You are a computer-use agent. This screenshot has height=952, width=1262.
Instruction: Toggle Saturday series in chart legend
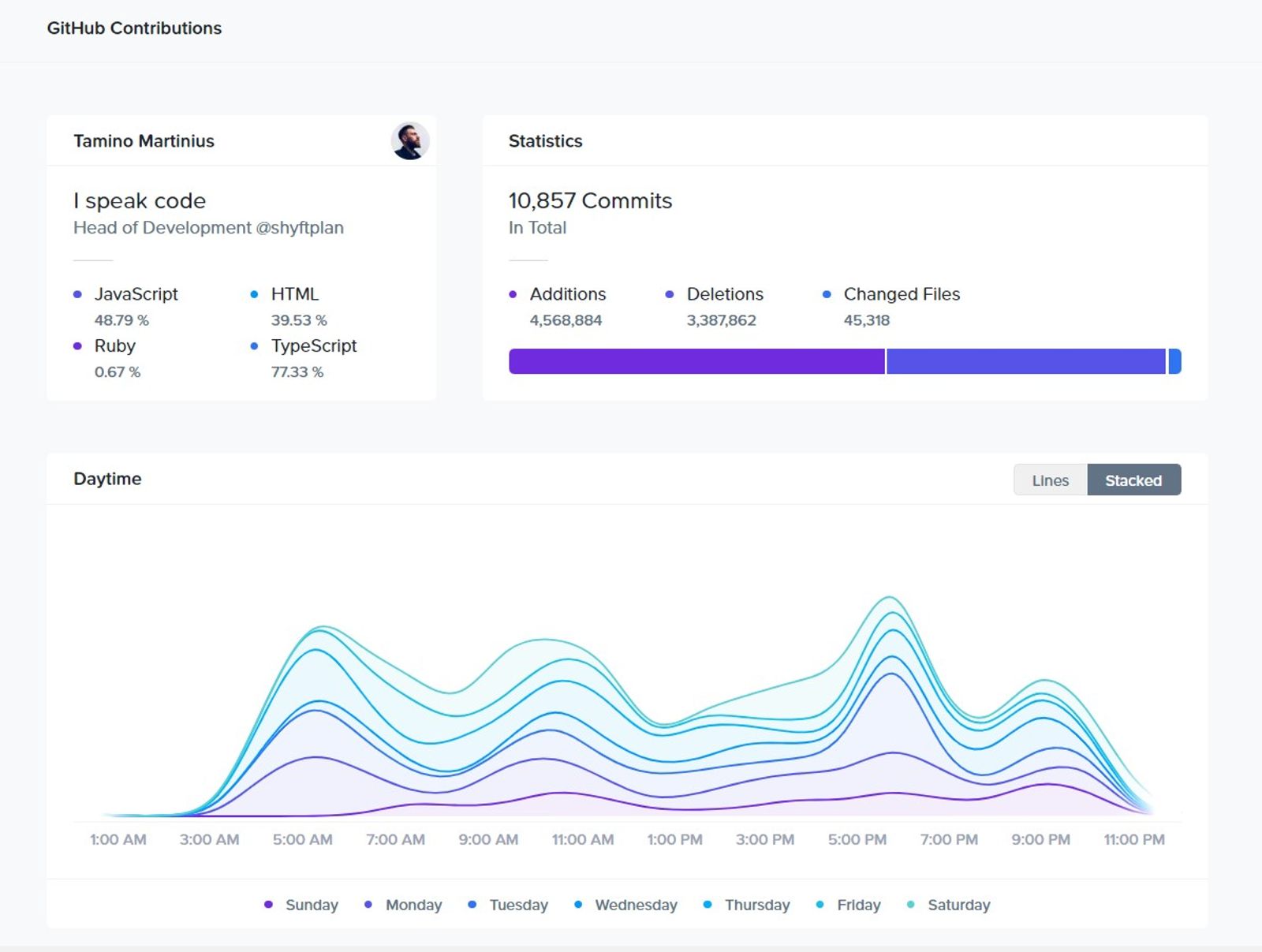(949, 905)
